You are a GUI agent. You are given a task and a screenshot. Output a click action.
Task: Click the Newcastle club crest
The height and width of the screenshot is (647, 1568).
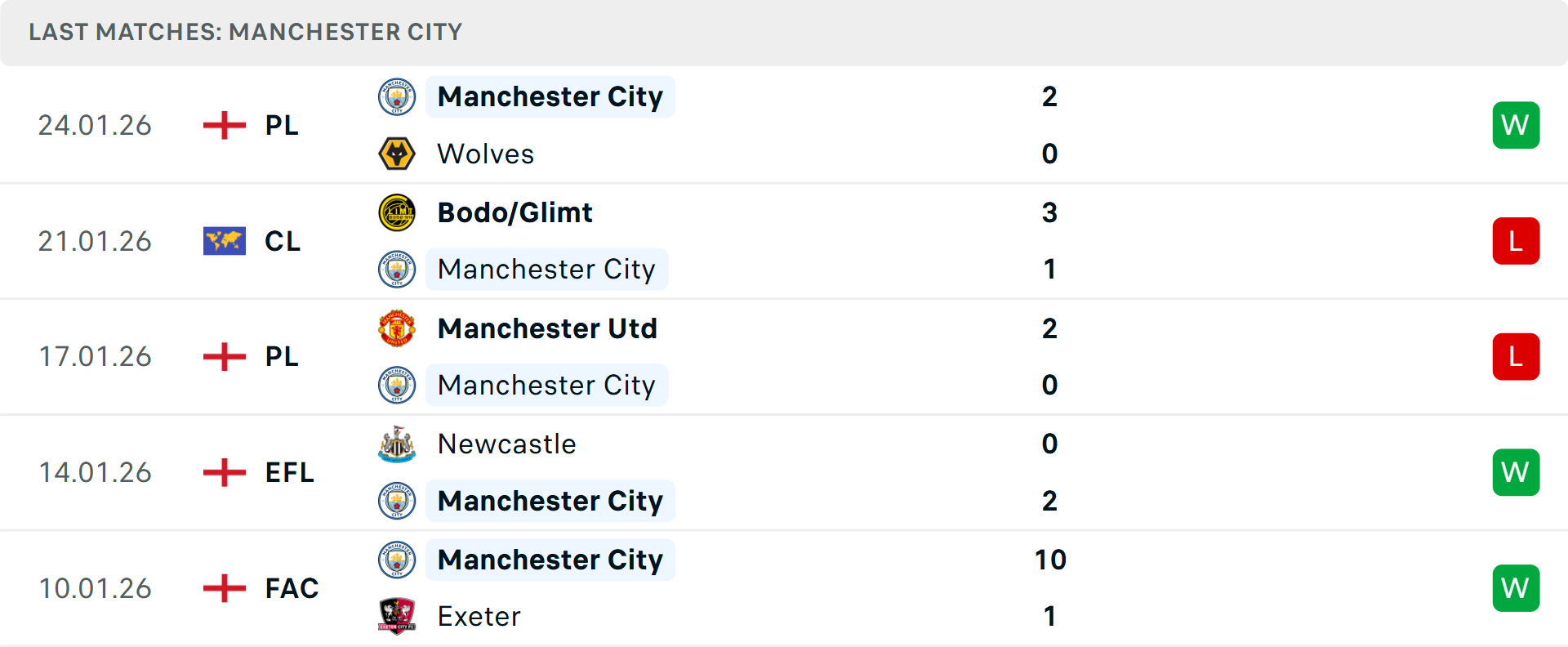(x=397, y=444)
